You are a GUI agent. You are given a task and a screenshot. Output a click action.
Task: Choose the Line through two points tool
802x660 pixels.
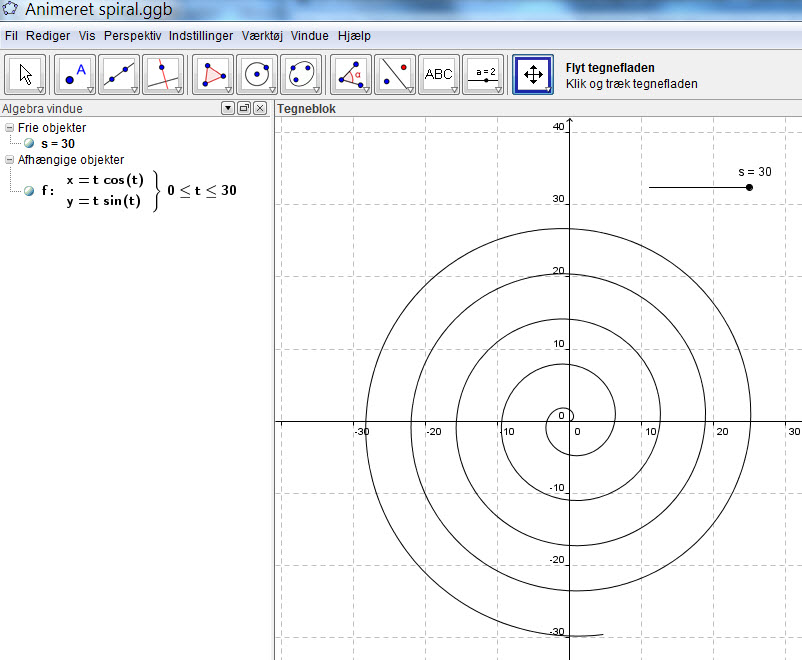pos(119,74)
